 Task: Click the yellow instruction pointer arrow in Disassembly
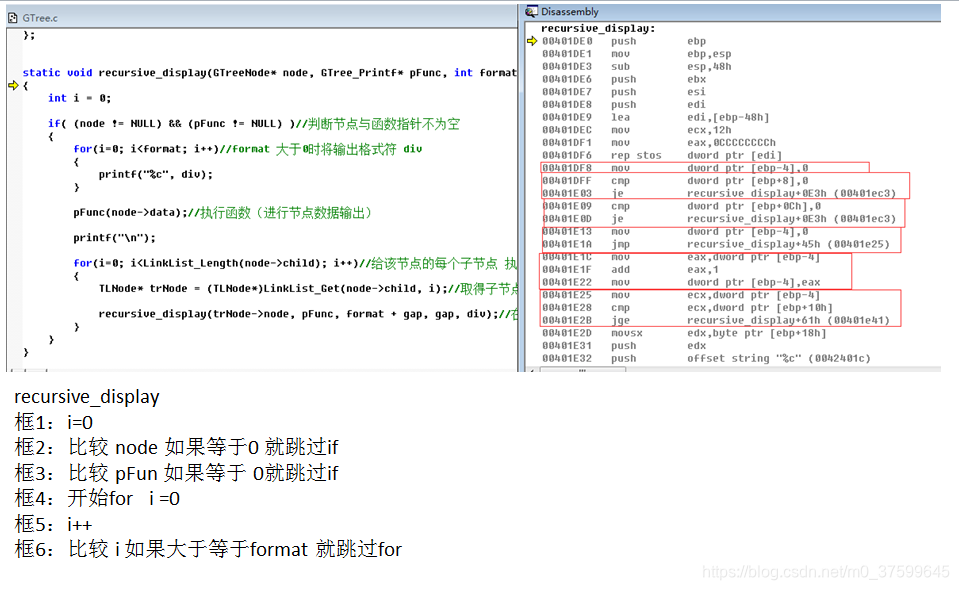tap(531, 41)
